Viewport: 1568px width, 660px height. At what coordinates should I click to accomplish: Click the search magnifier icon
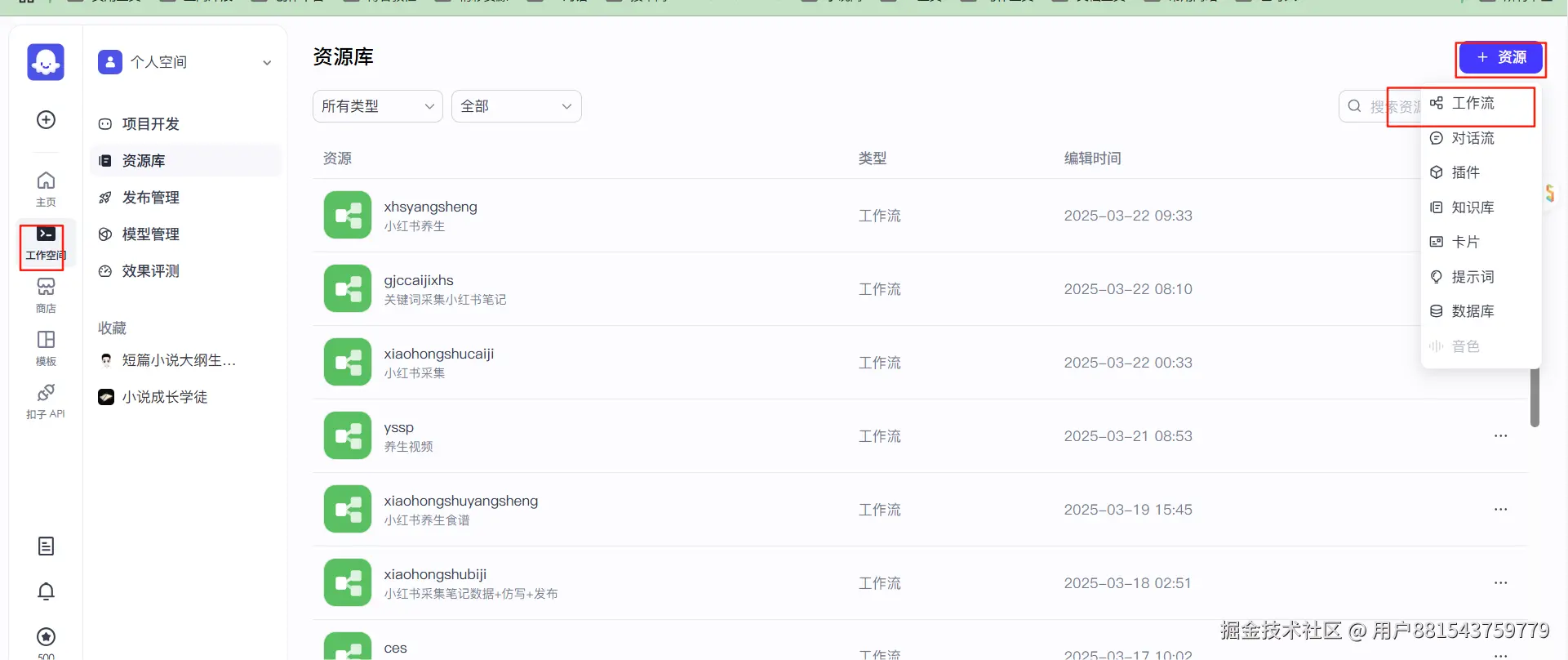[1355, 106]
